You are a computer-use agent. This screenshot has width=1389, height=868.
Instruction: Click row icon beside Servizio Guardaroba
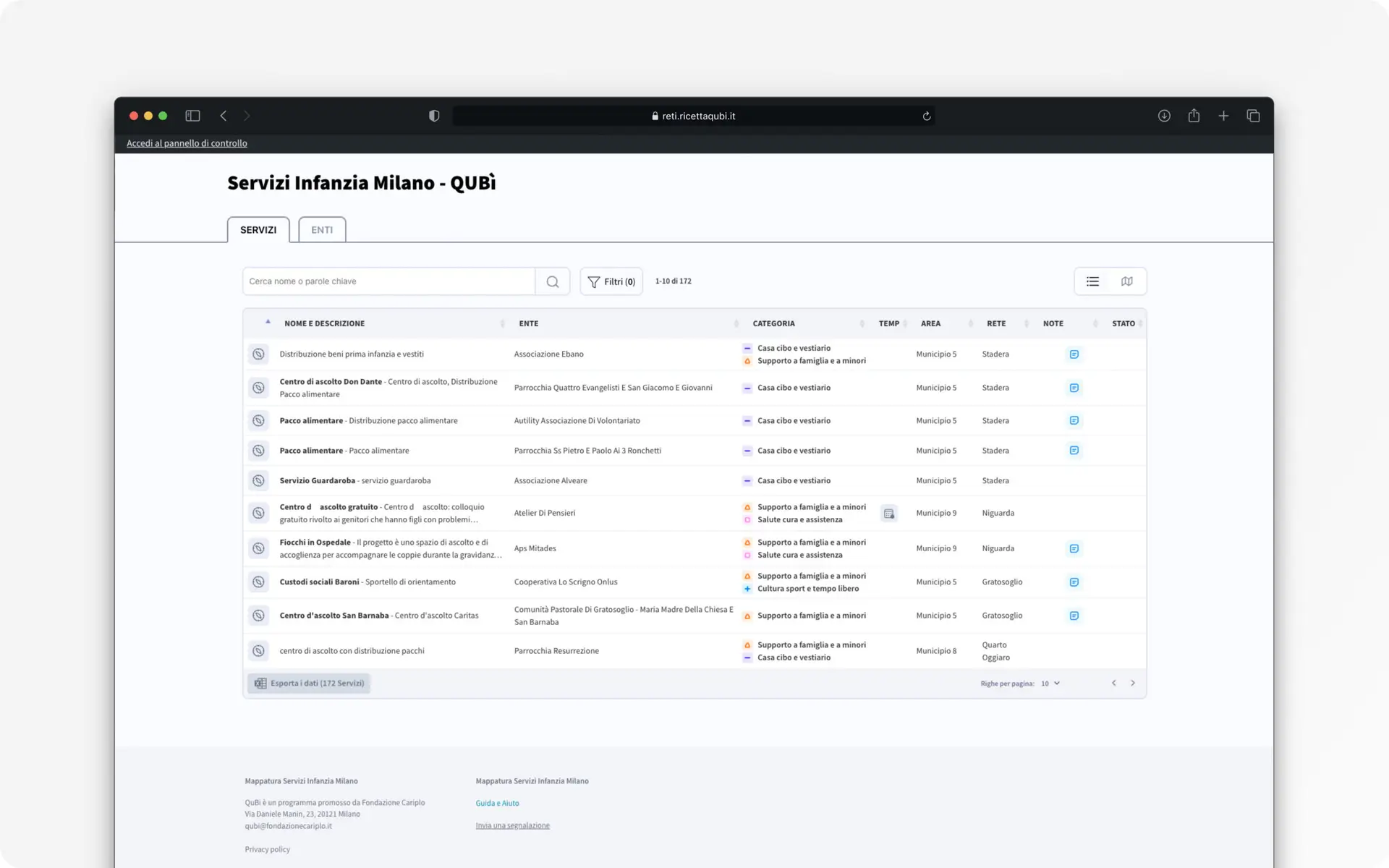point(258,480)
